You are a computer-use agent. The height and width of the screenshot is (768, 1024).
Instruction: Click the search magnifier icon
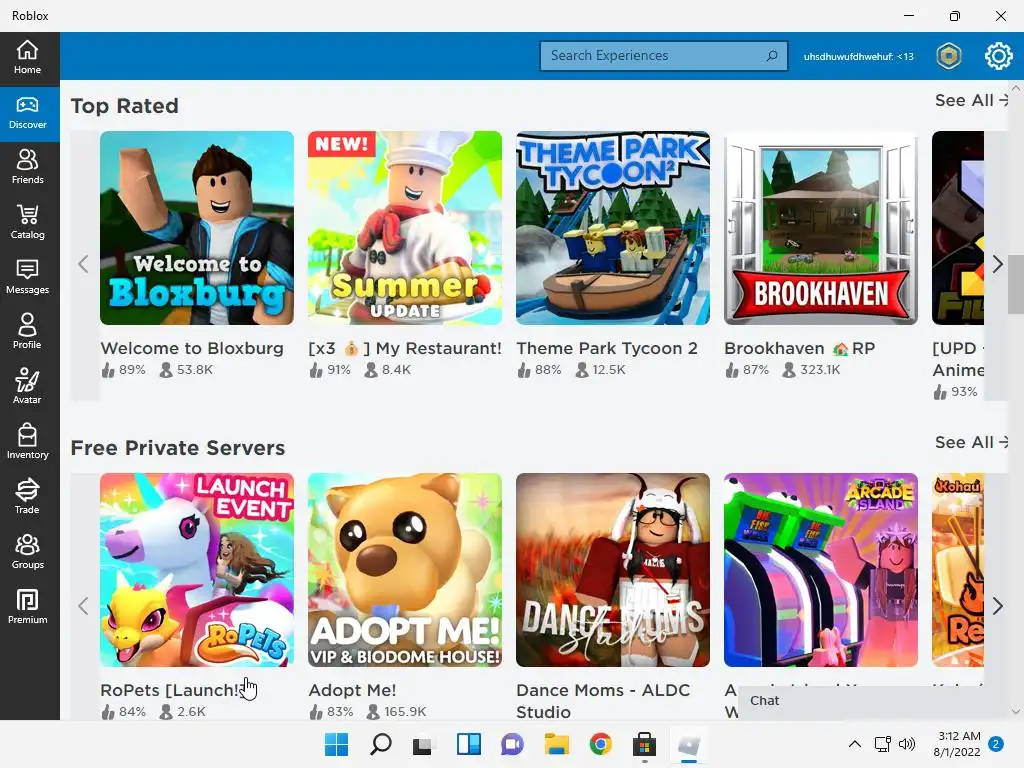pyautogui.click(x=772, y=56)
